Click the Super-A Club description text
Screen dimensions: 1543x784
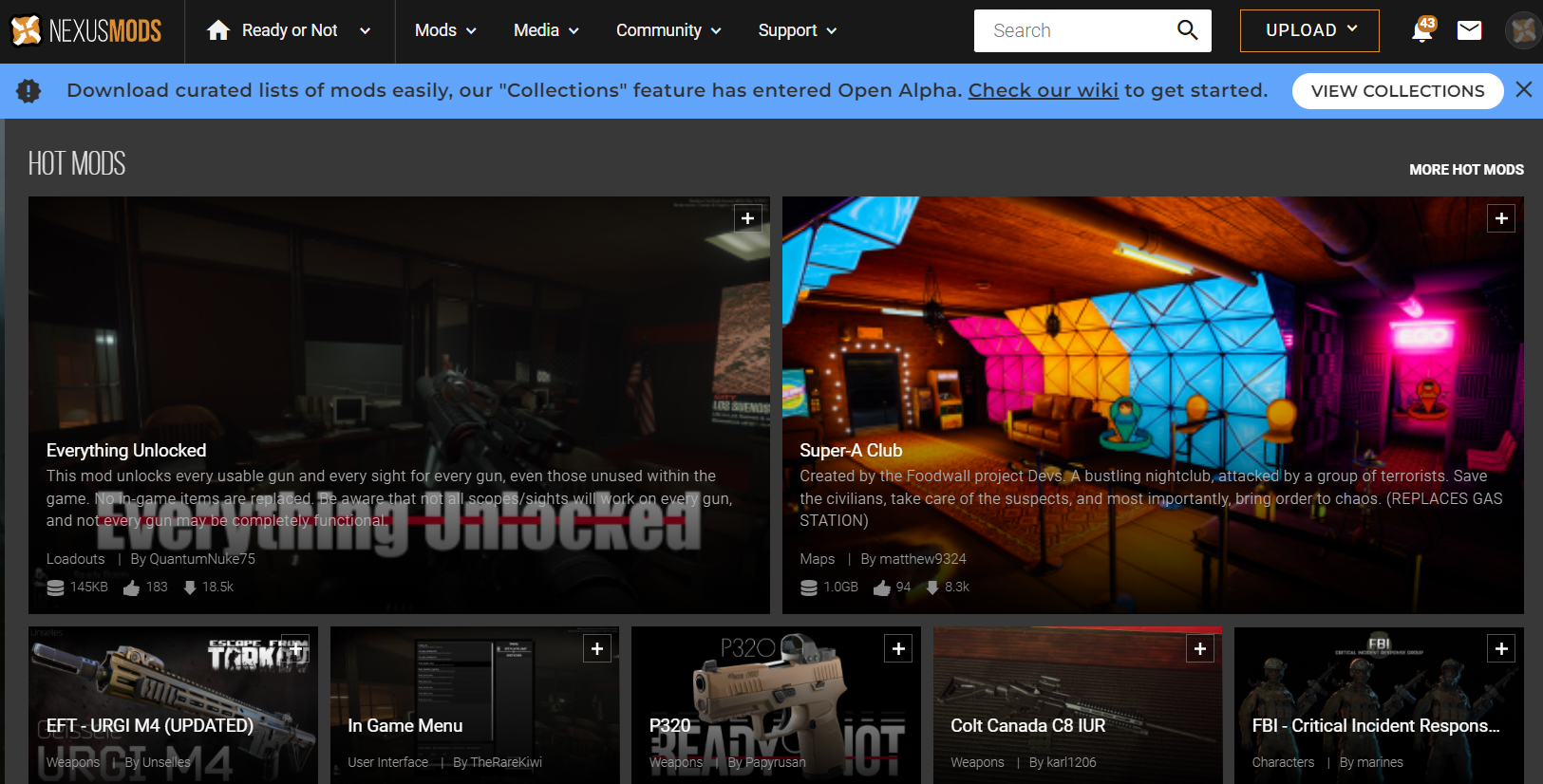[1151, 498]
